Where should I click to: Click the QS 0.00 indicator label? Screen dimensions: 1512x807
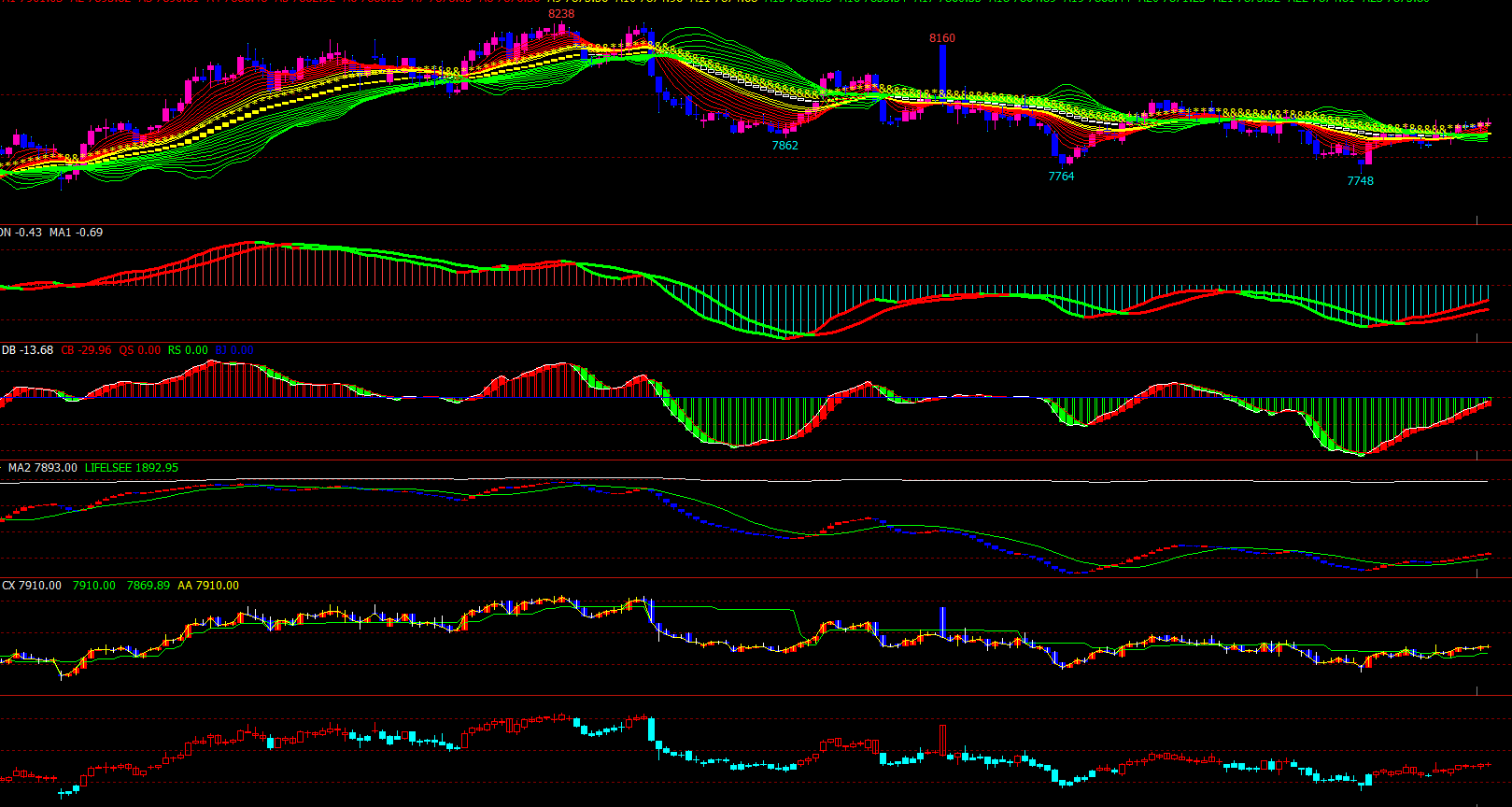[139, 350]
